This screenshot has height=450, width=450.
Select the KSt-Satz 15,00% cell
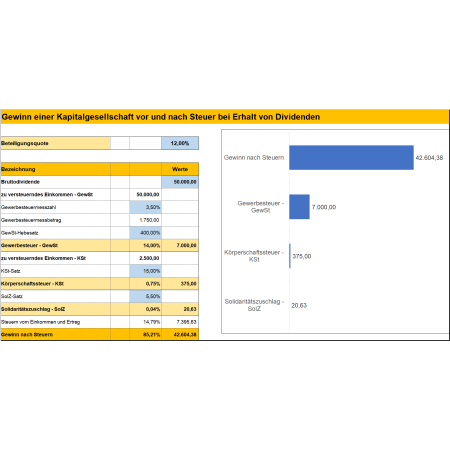[x=146, y=271]
